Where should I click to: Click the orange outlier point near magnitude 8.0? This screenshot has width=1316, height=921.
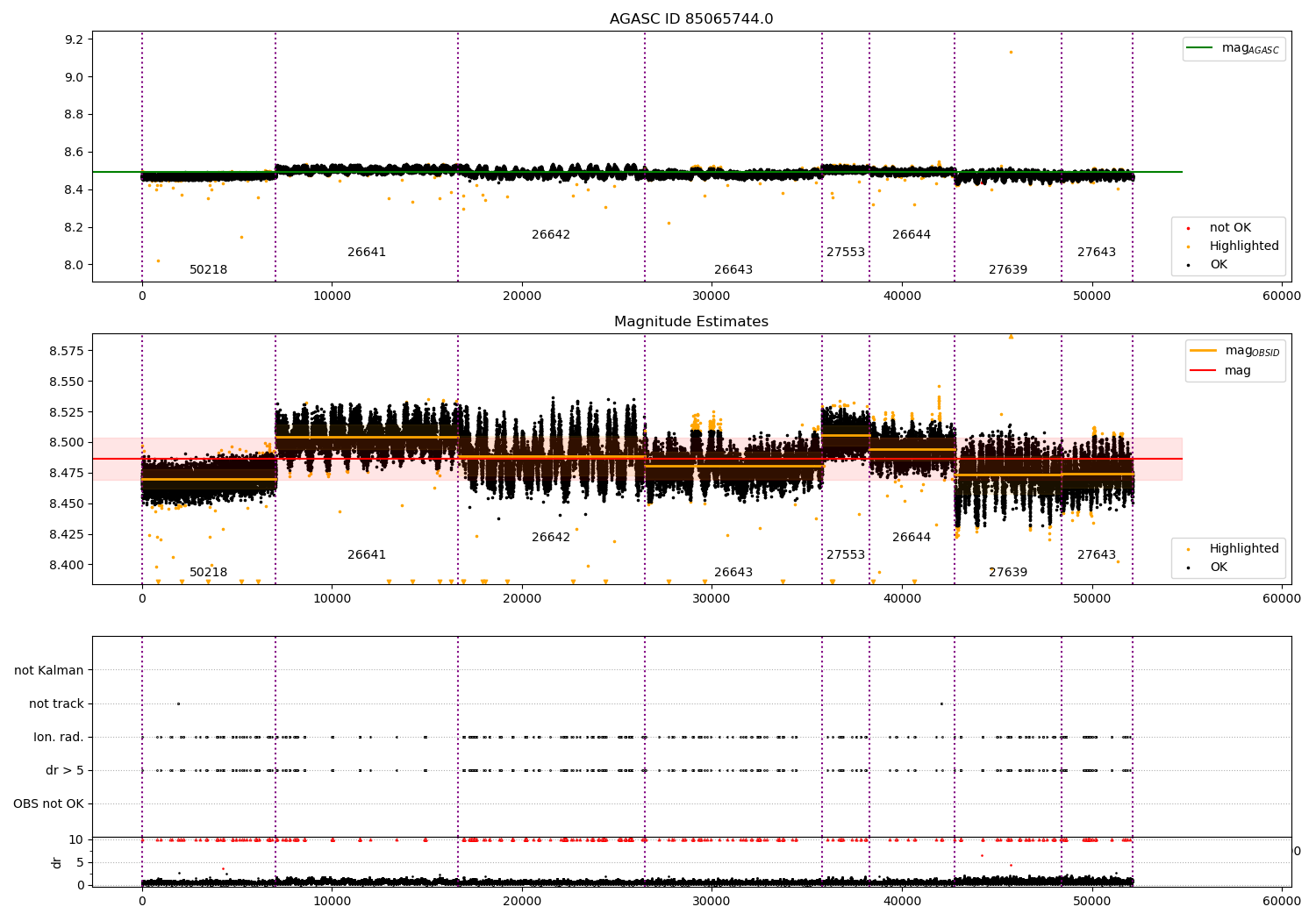(158, 261)
